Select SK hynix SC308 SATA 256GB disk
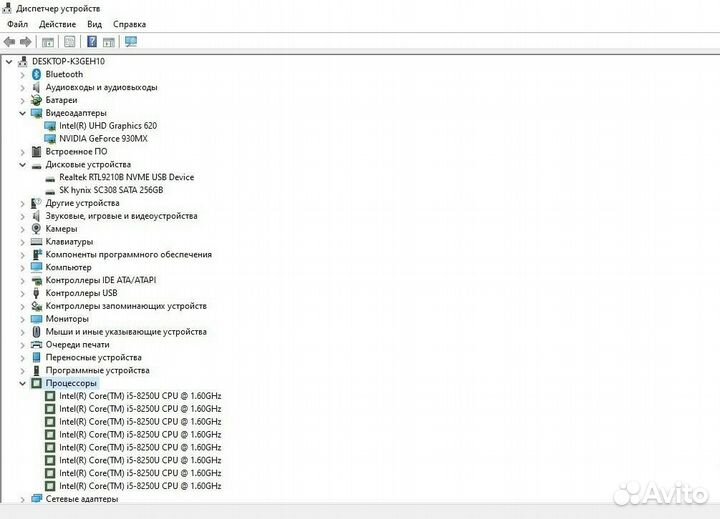720x519 pixels. (x=110, y=190)
